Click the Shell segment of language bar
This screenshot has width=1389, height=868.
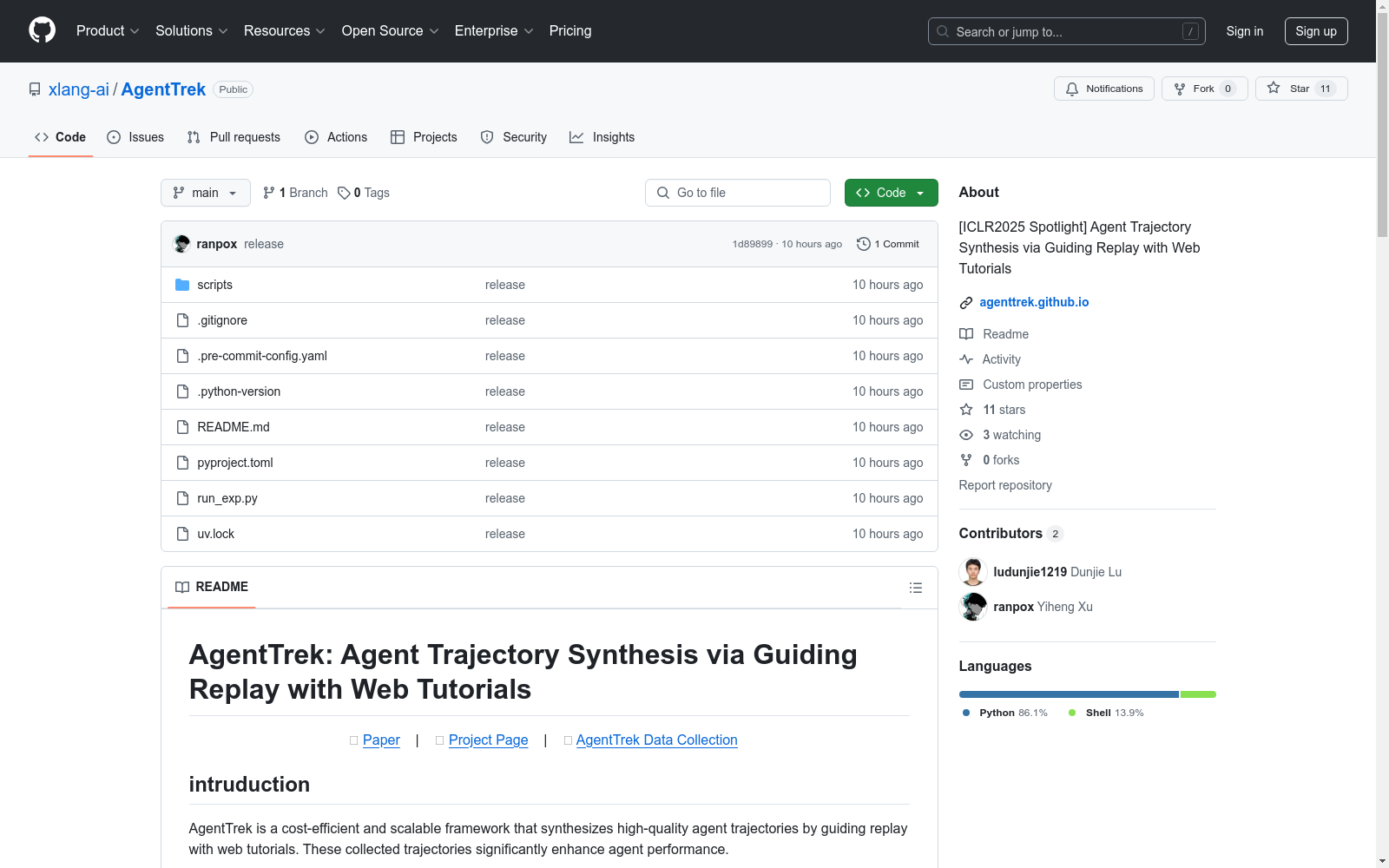tap(1198, 694)
